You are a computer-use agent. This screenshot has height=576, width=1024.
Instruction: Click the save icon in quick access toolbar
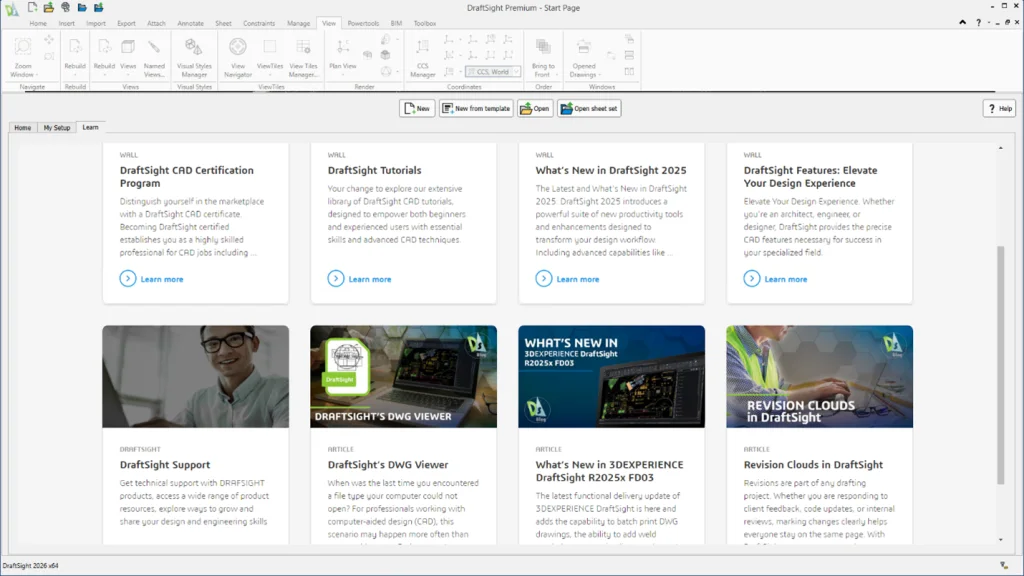click(81, 7)
